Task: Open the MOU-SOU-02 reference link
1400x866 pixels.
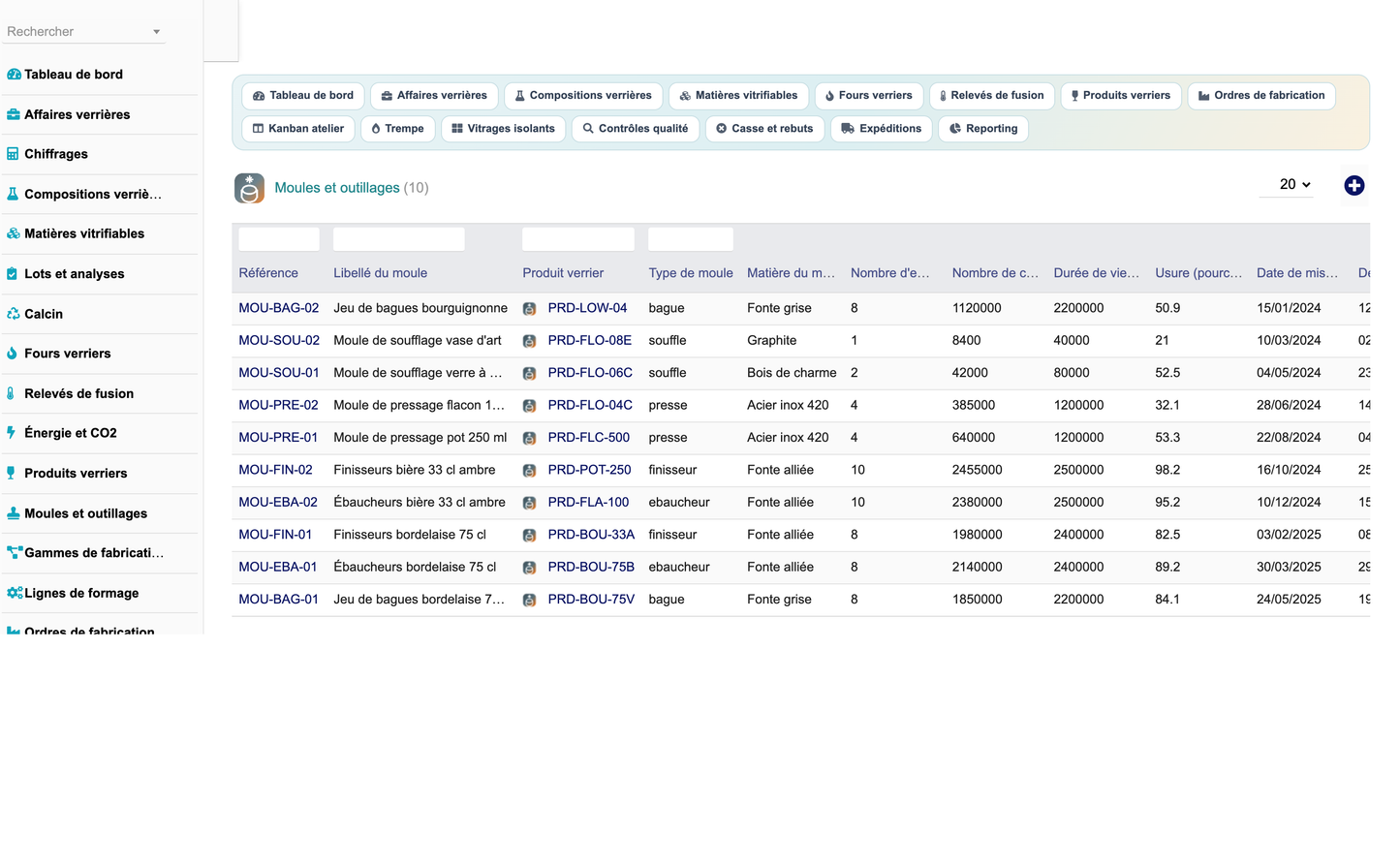Action: [x=279, y=340]
